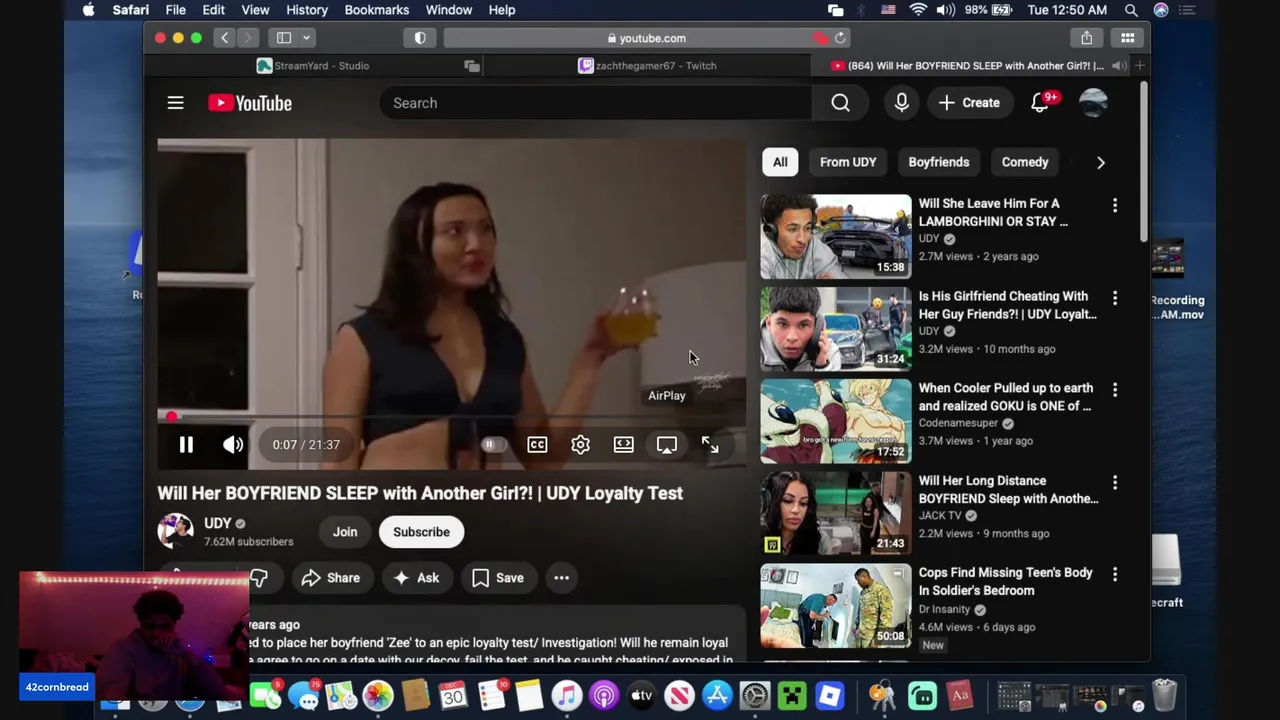Open more actions ellipsis below the video
Viewport: 1280px width, 720px height.
[x=562, y=578]
